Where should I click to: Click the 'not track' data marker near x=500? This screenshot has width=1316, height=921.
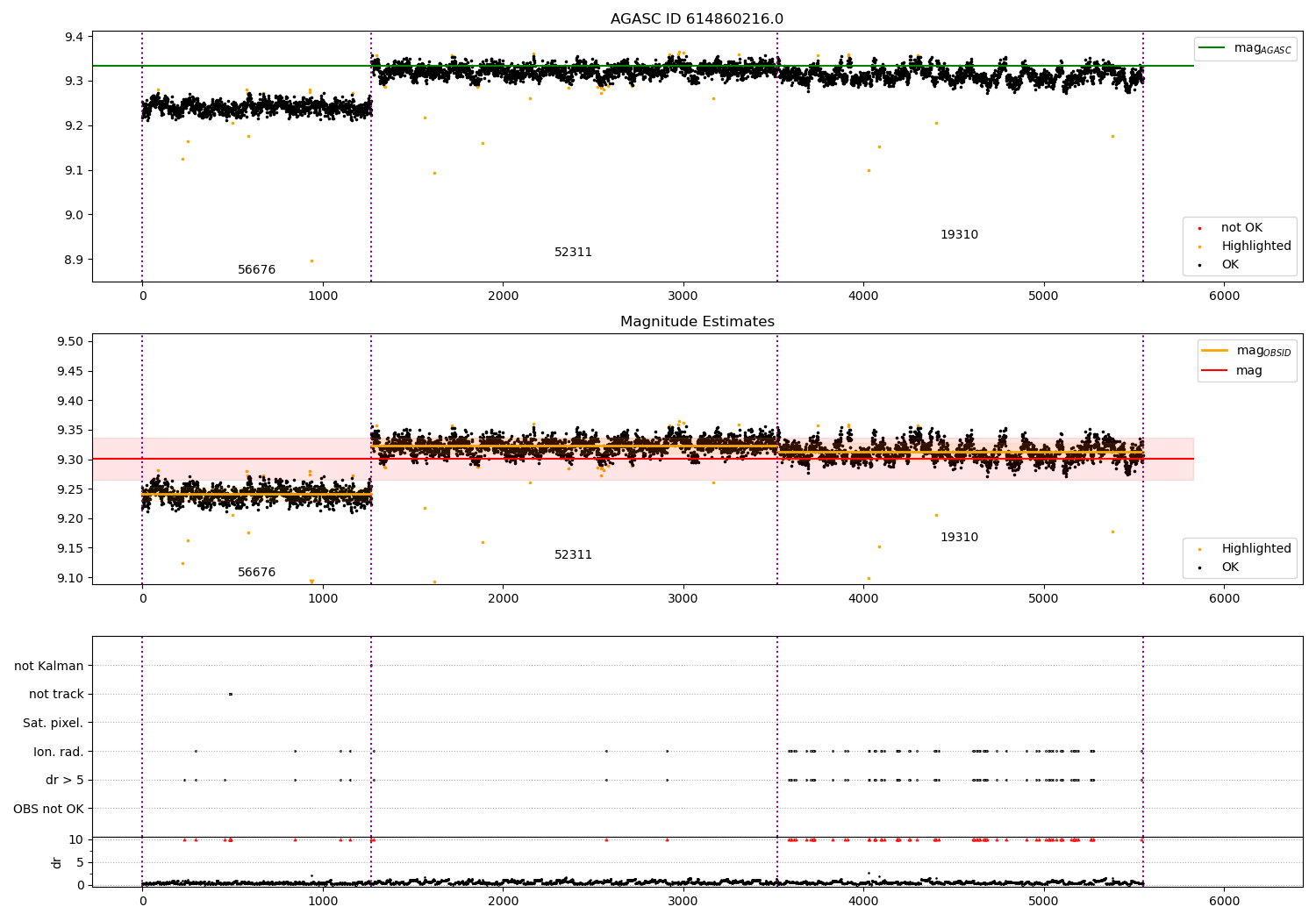pyautogui.click(x=231, y=695)
